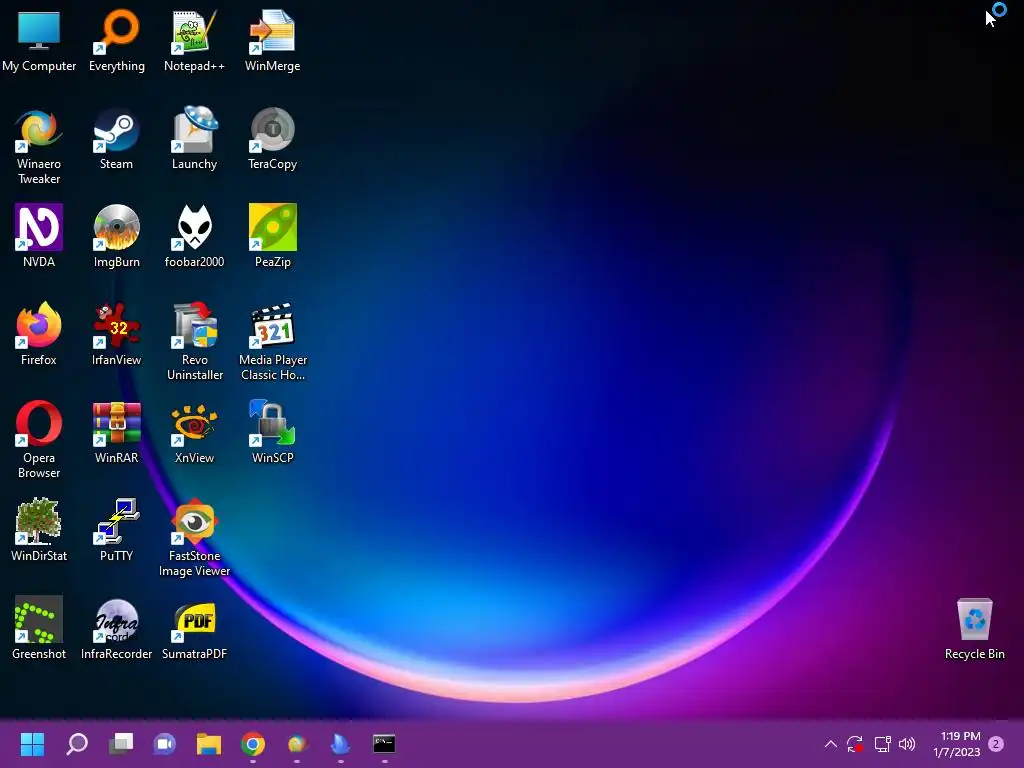Select Media Player Classic shortcut
This screenshot has width=1024, height=768.
click(x=273, y=342)
